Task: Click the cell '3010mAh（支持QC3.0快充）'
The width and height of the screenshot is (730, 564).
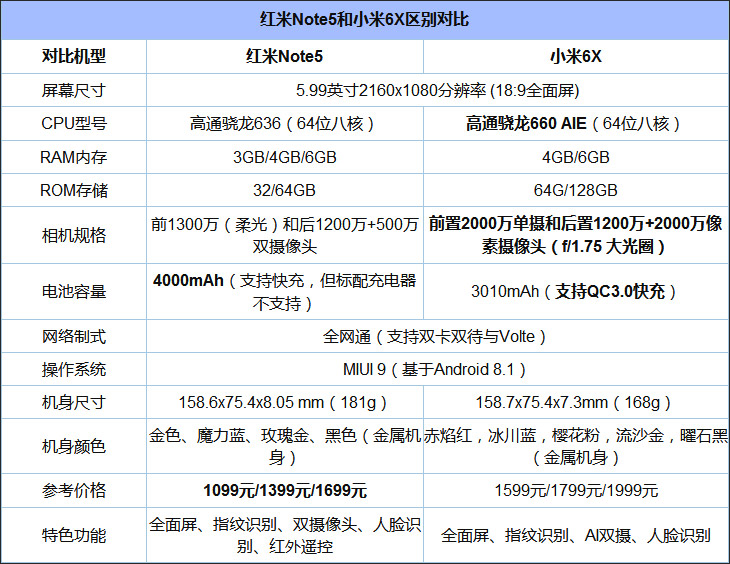Action: pyautogui.click(x=576, y=292)
